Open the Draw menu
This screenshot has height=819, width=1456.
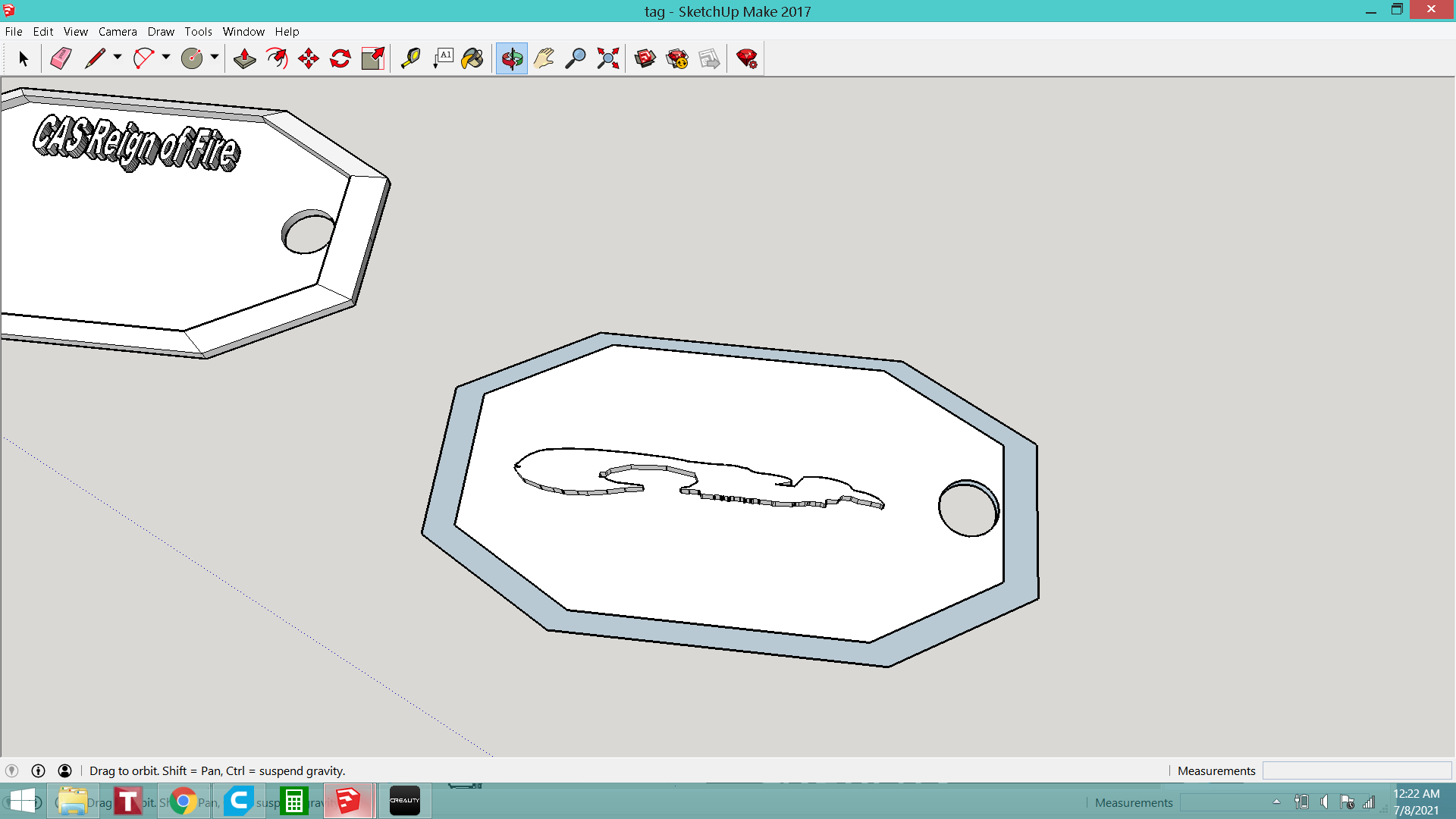click(161, 32)
